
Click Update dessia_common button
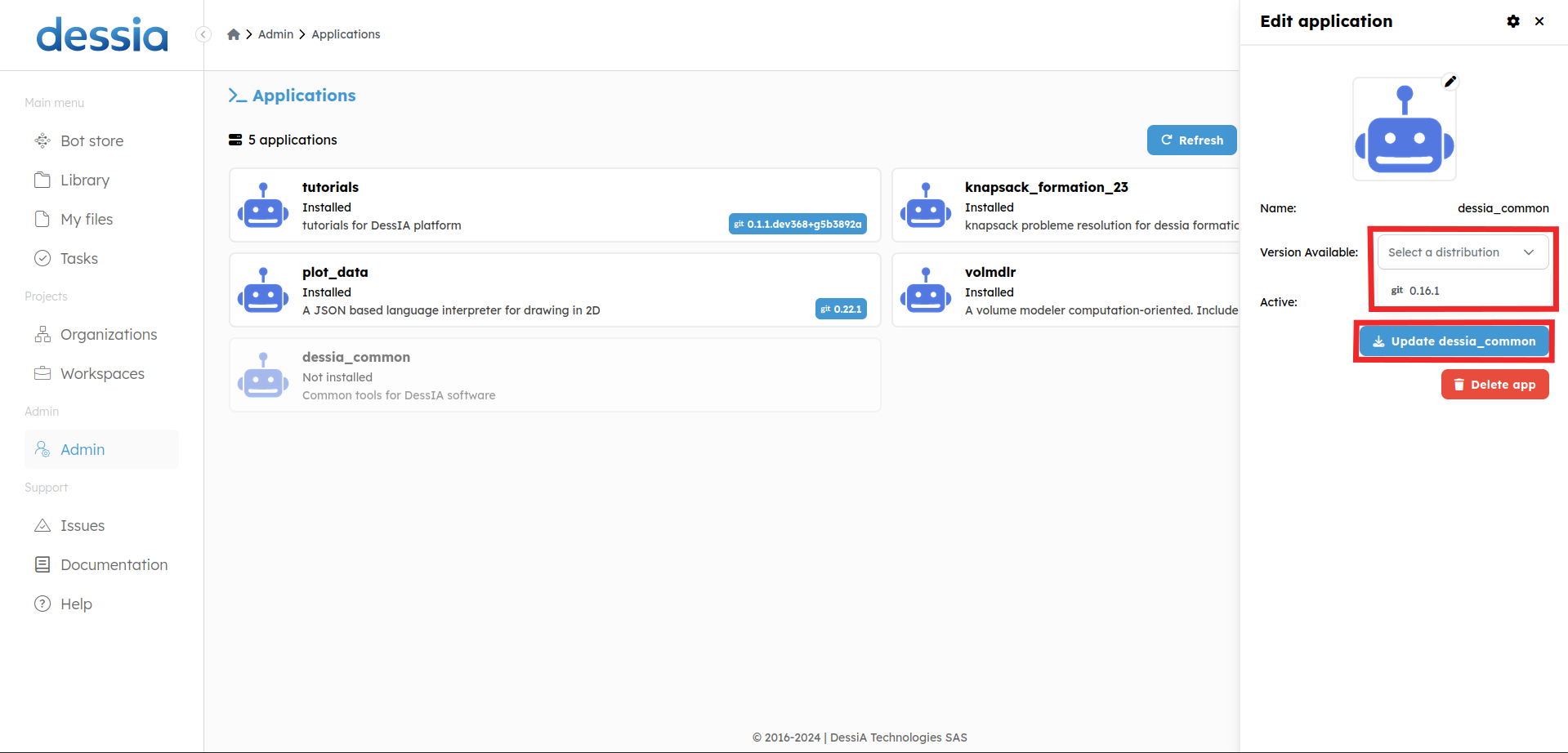(x=1454, y=341)
